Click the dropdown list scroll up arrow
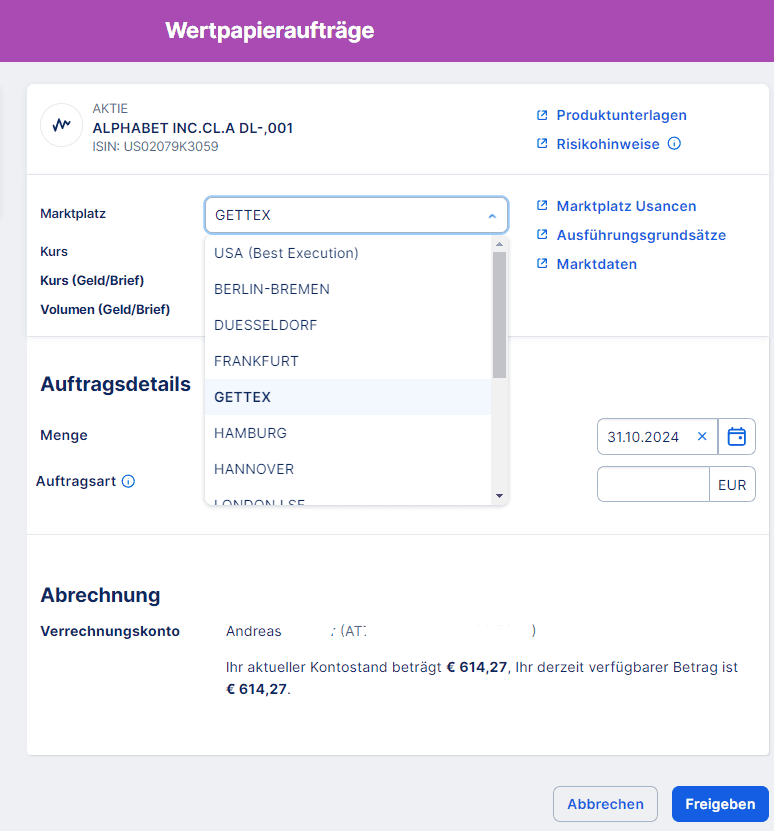 (499, 244)
